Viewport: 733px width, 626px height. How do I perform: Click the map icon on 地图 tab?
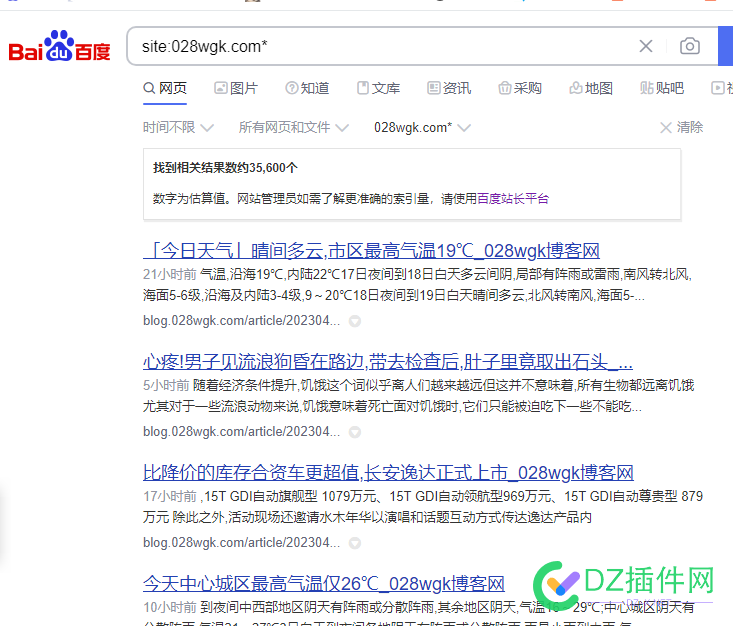click(575, 88)
